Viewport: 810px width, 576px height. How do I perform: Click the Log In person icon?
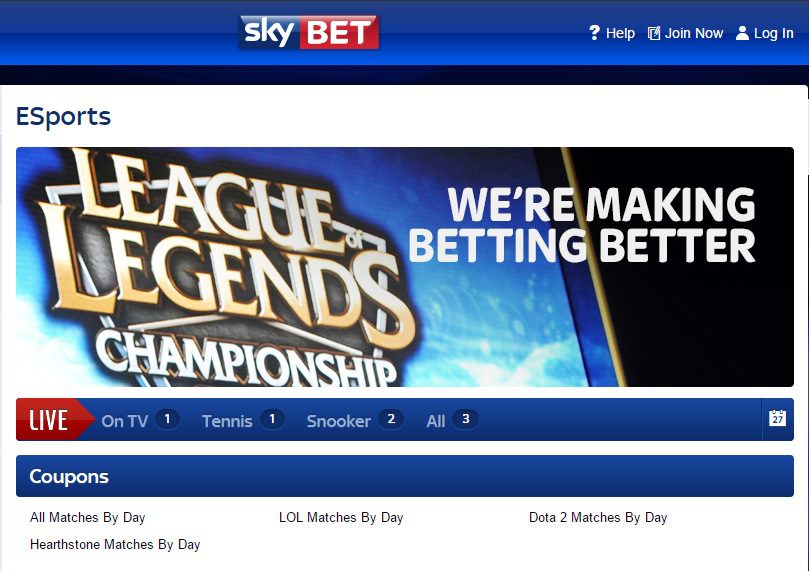pos(742,33)
